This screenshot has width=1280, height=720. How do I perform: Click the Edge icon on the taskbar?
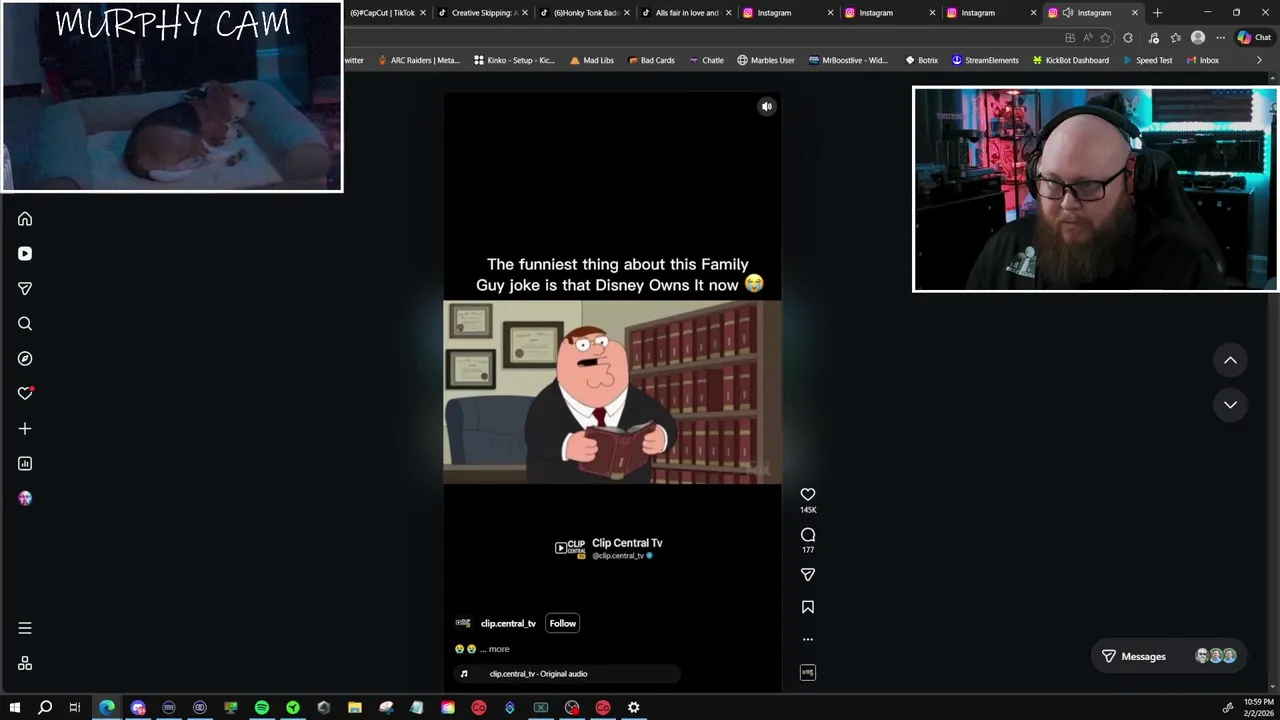pyautogui.click(x=107, y=708)
